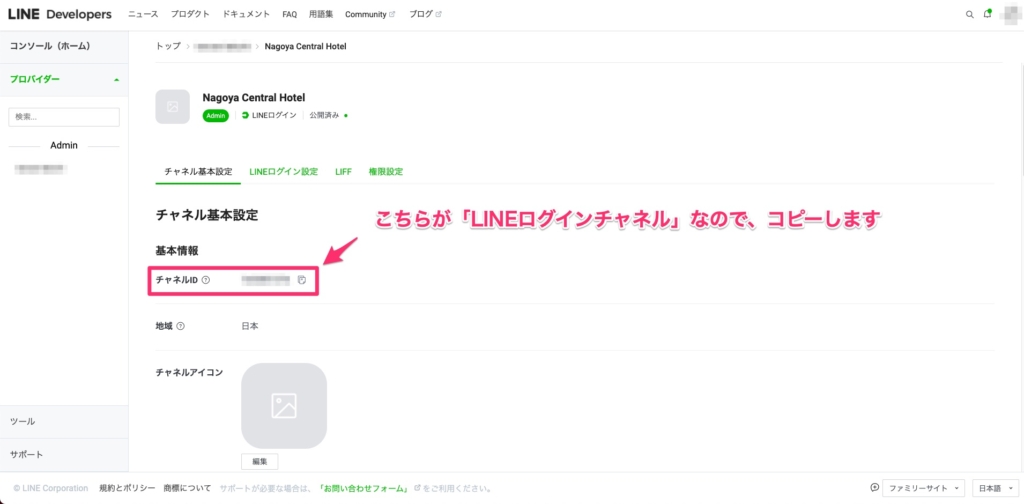Image resolution: width=1024 pixels, height=504 pixels.
Task: Click the 編集 button under channel icon
Action: point(259,461)
